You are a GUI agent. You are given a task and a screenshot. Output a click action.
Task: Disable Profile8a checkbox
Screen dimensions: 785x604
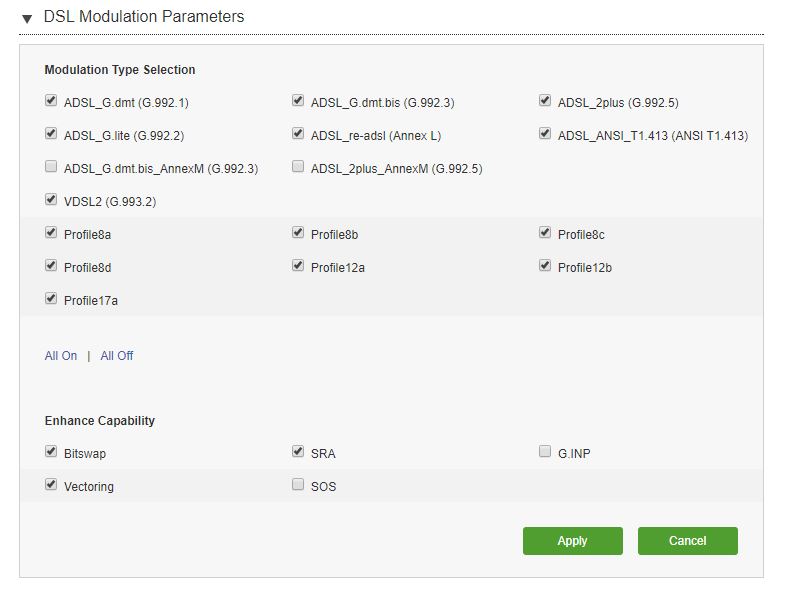(x=51, y=232)
